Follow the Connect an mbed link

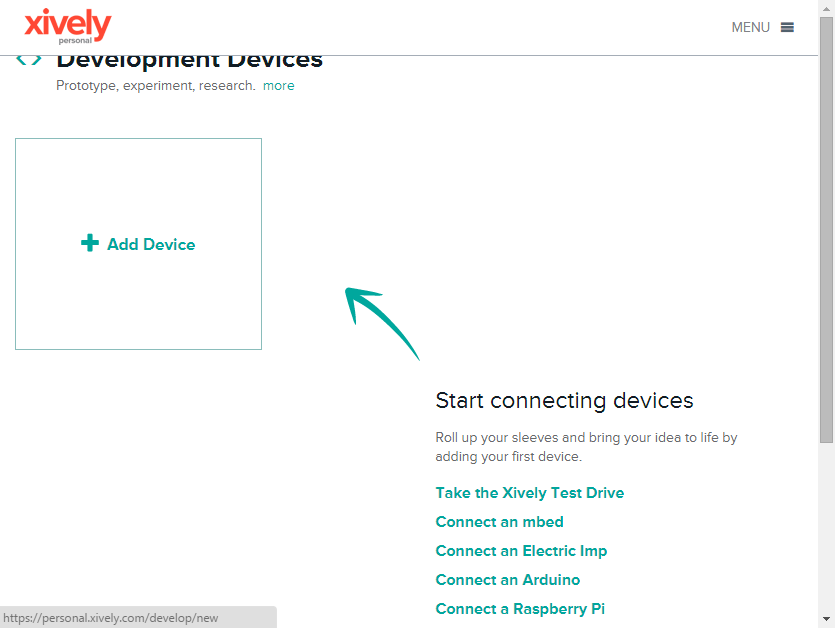(x=499, y=521)
